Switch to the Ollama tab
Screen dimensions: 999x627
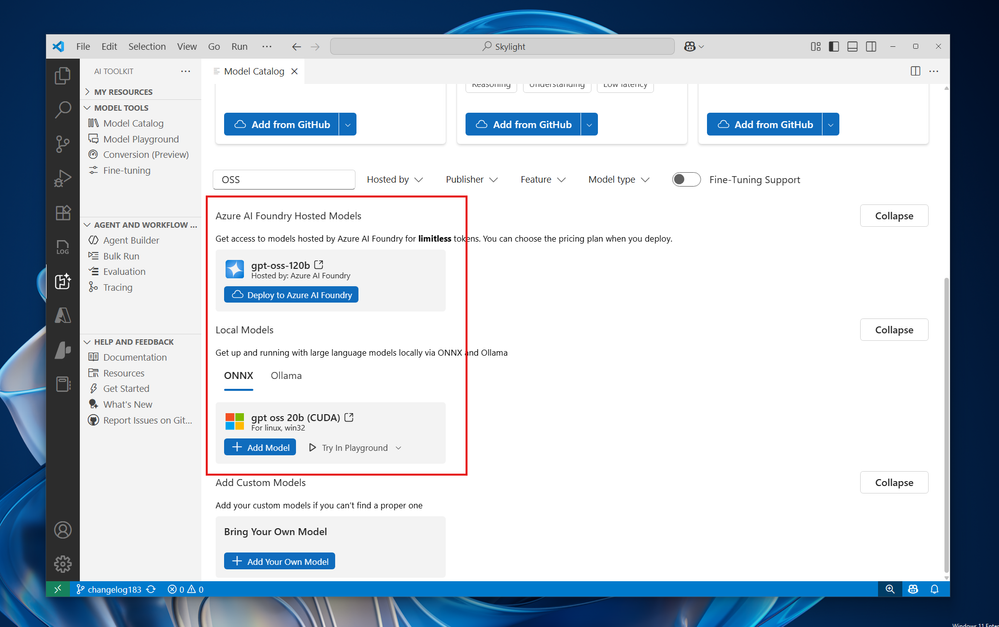pos(286,376)
